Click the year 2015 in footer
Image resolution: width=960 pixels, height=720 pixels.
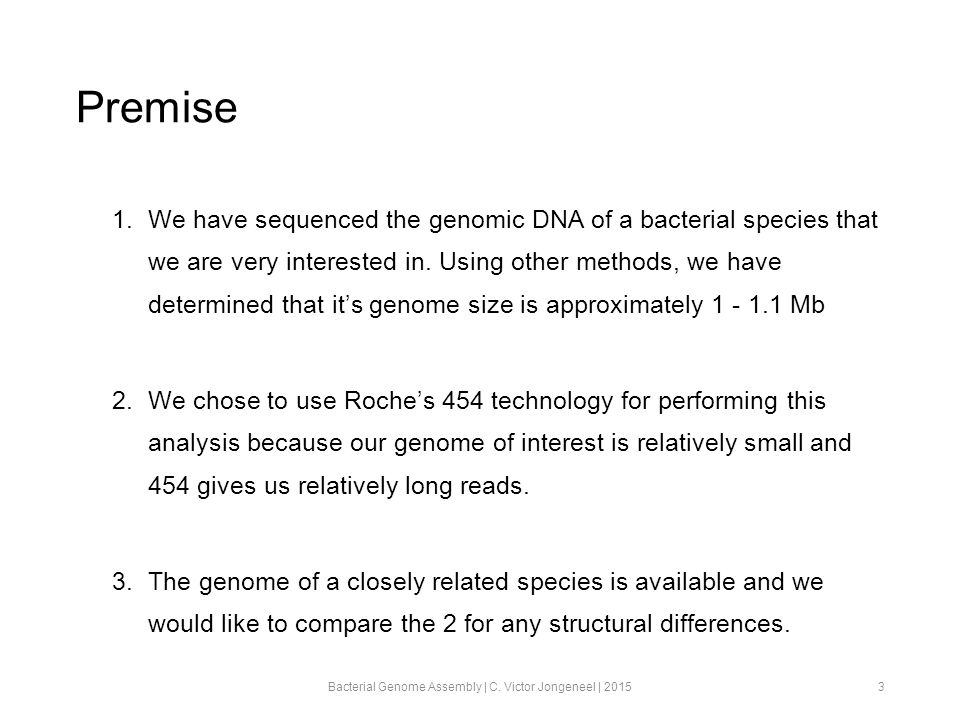click(x=617, y=687)
